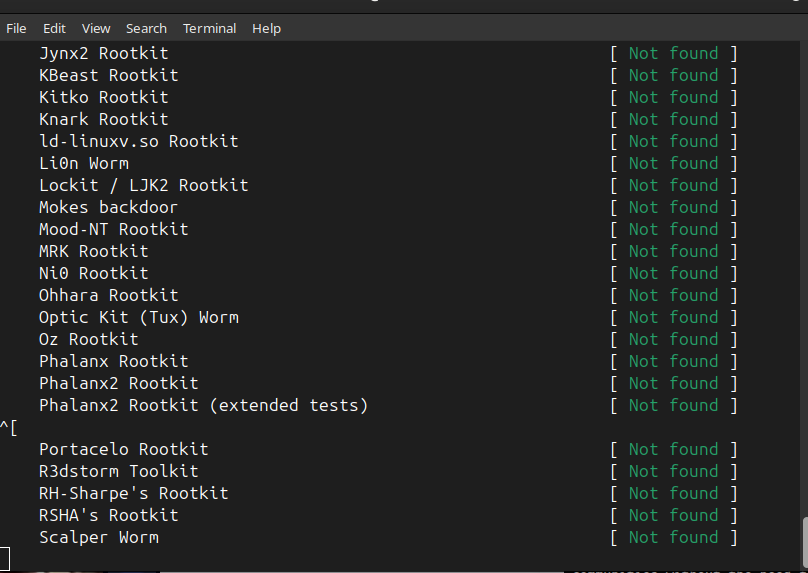The image size is (808, 573).
Task: Click the Portacelo Rootkit entry
Action: tap(124, 449)
